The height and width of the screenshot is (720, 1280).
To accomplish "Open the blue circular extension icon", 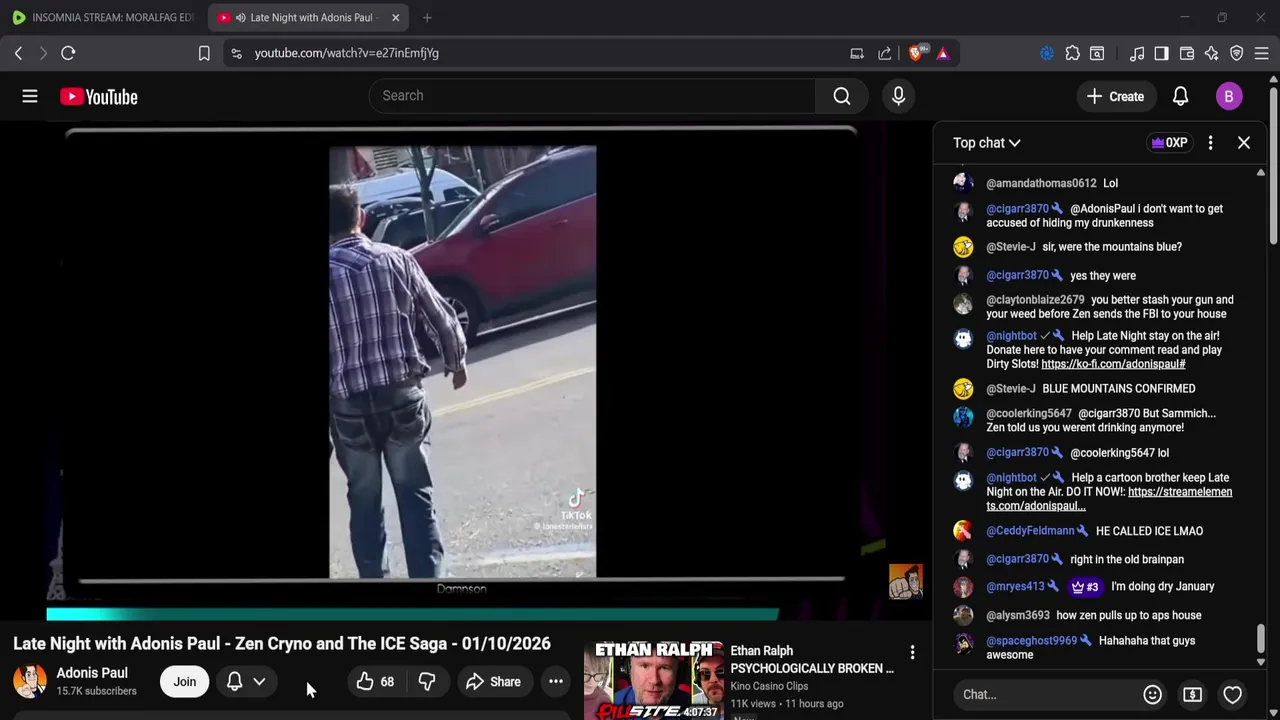I will pos(1047,53).
